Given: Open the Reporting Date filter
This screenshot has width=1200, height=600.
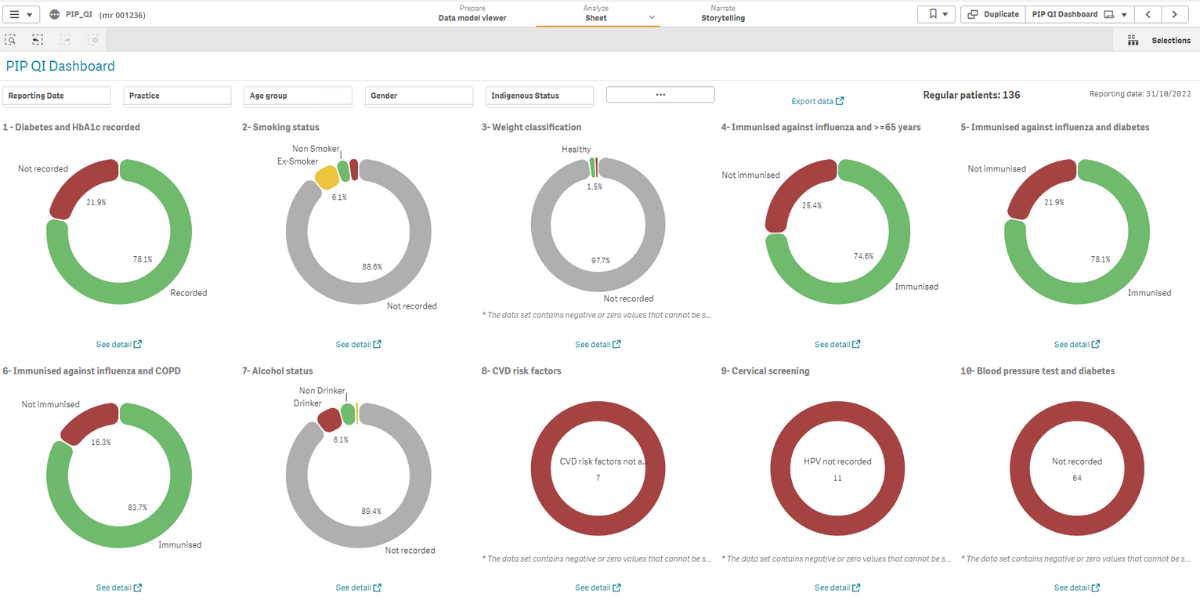Looking at the screenshot, I should (x=57, y=96).
